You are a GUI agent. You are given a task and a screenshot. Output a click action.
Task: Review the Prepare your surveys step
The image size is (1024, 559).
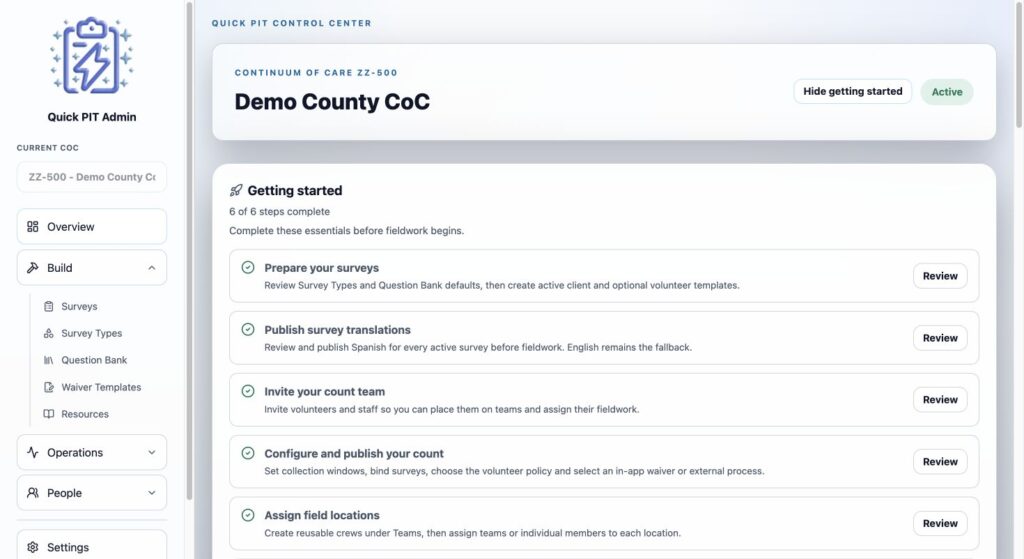tap(940, 276)
